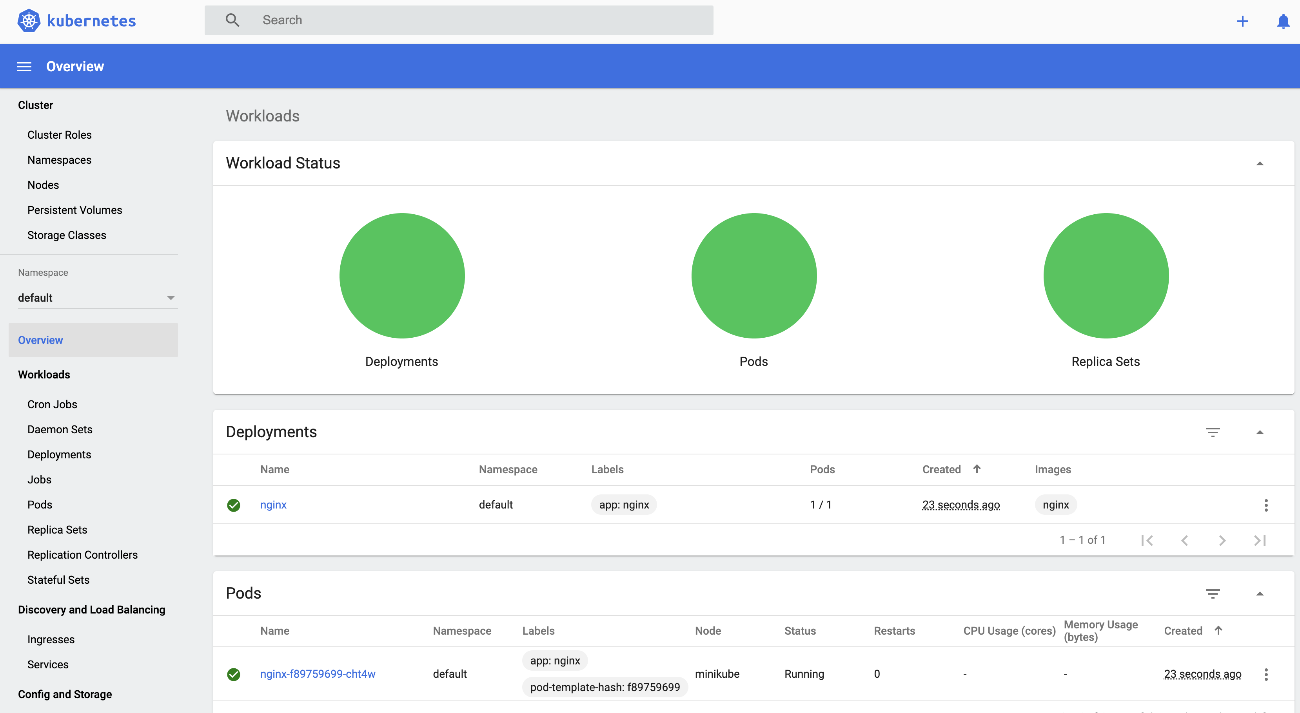Open the Deployments filter icon

coord(1213,432)
